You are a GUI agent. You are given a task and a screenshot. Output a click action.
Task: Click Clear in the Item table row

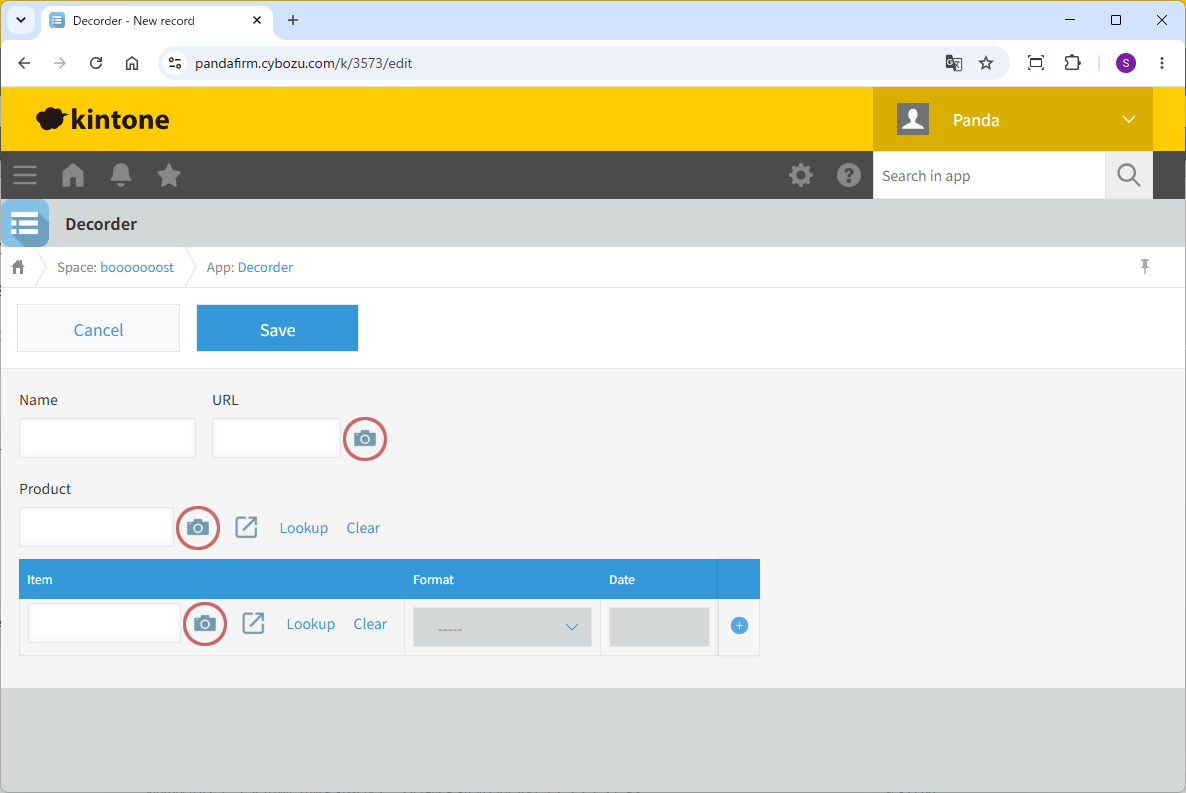click(x=370, y=624)
